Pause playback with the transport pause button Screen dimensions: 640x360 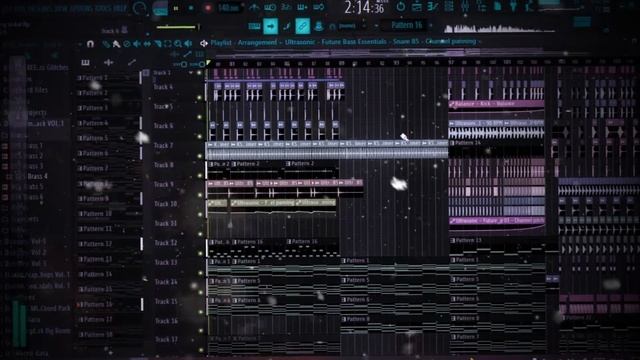pyautogui.click(x=176, y=8)
